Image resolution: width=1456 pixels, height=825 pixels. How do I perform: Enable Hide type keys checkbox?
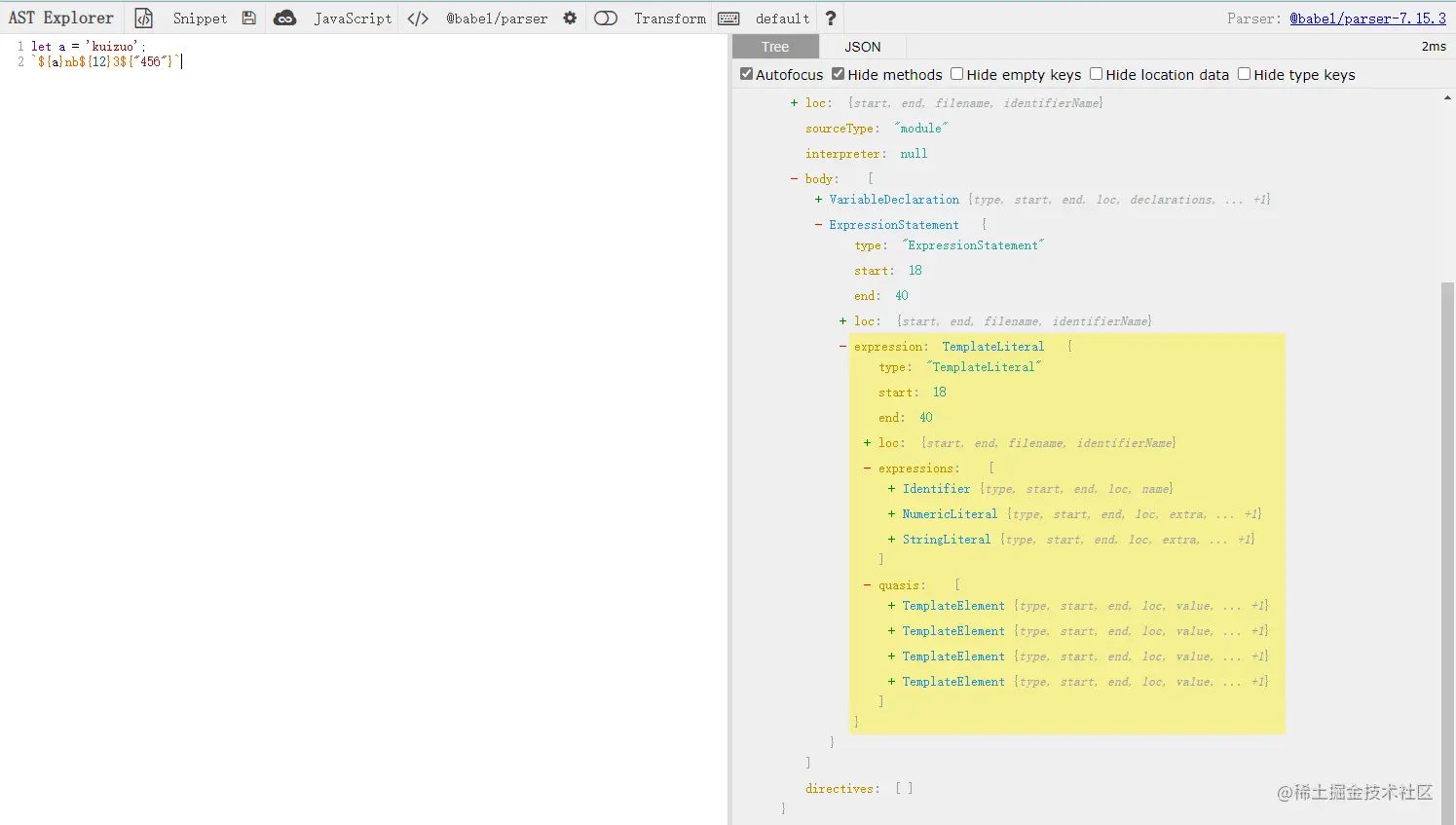[x=1244, y=74]
